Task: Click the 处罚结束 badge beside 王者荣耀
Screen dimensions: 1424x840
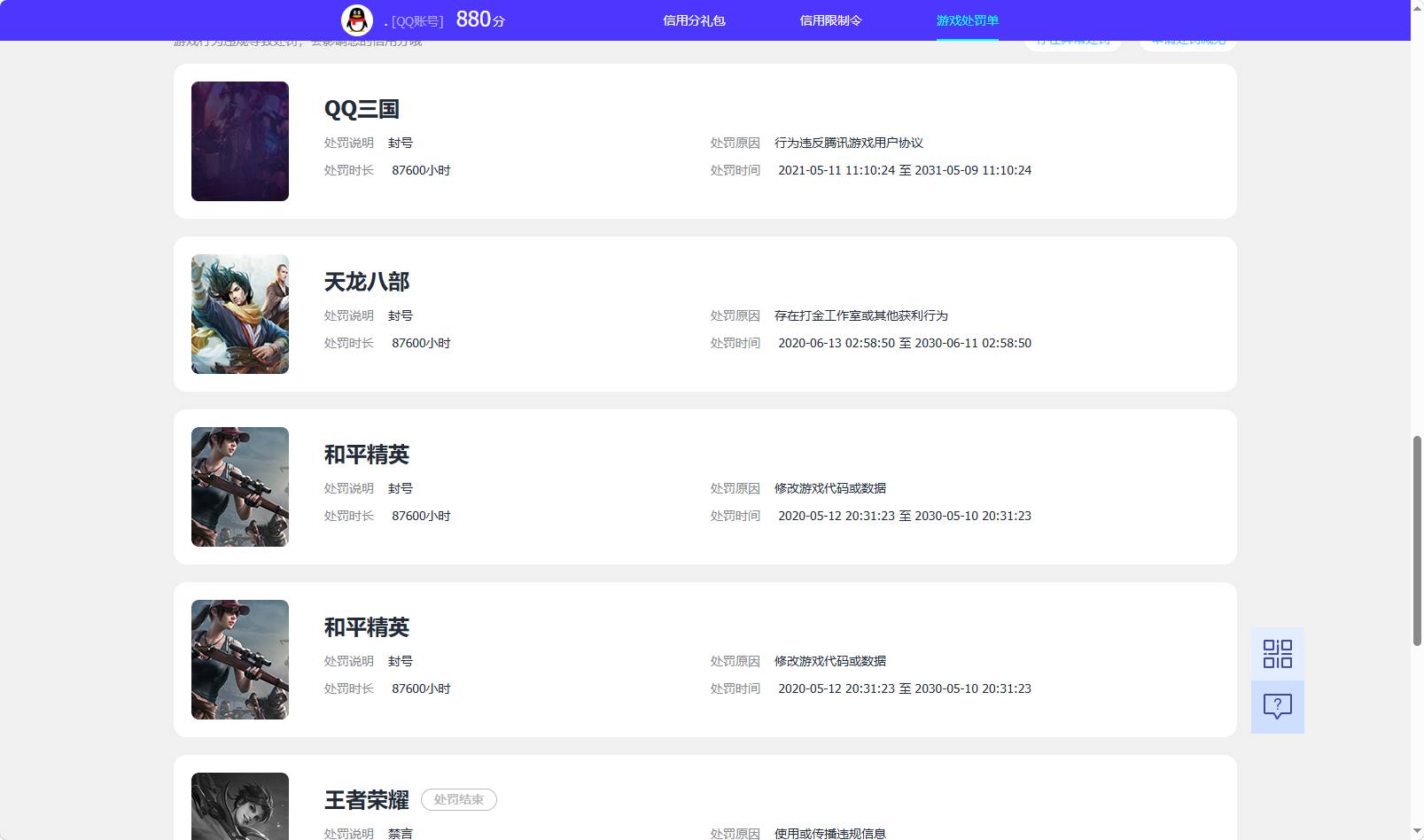Action: coord(459,799)
